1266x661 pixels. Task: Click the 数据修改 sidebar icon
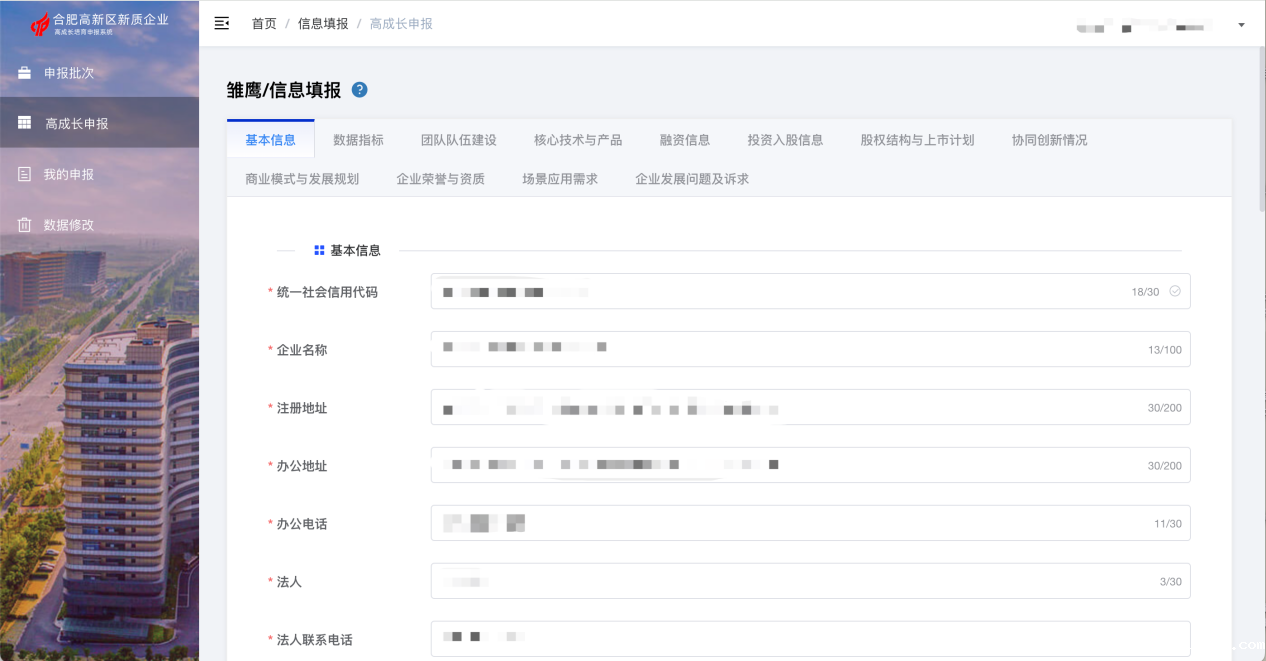pos(22,224)
